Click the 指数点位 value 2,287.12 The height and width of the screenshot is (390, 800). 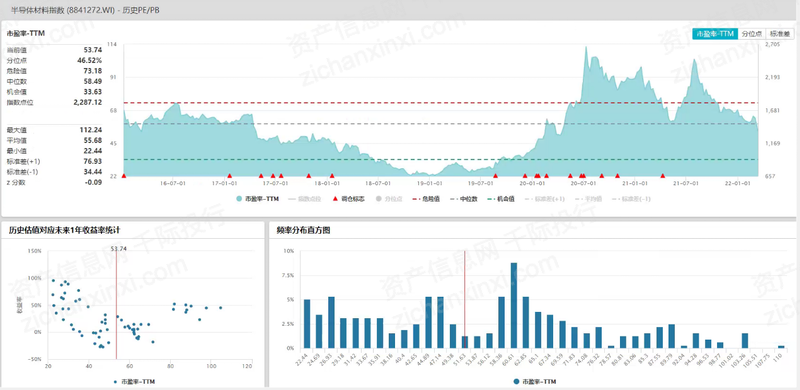pyautogui.click(x=88, y=102)
